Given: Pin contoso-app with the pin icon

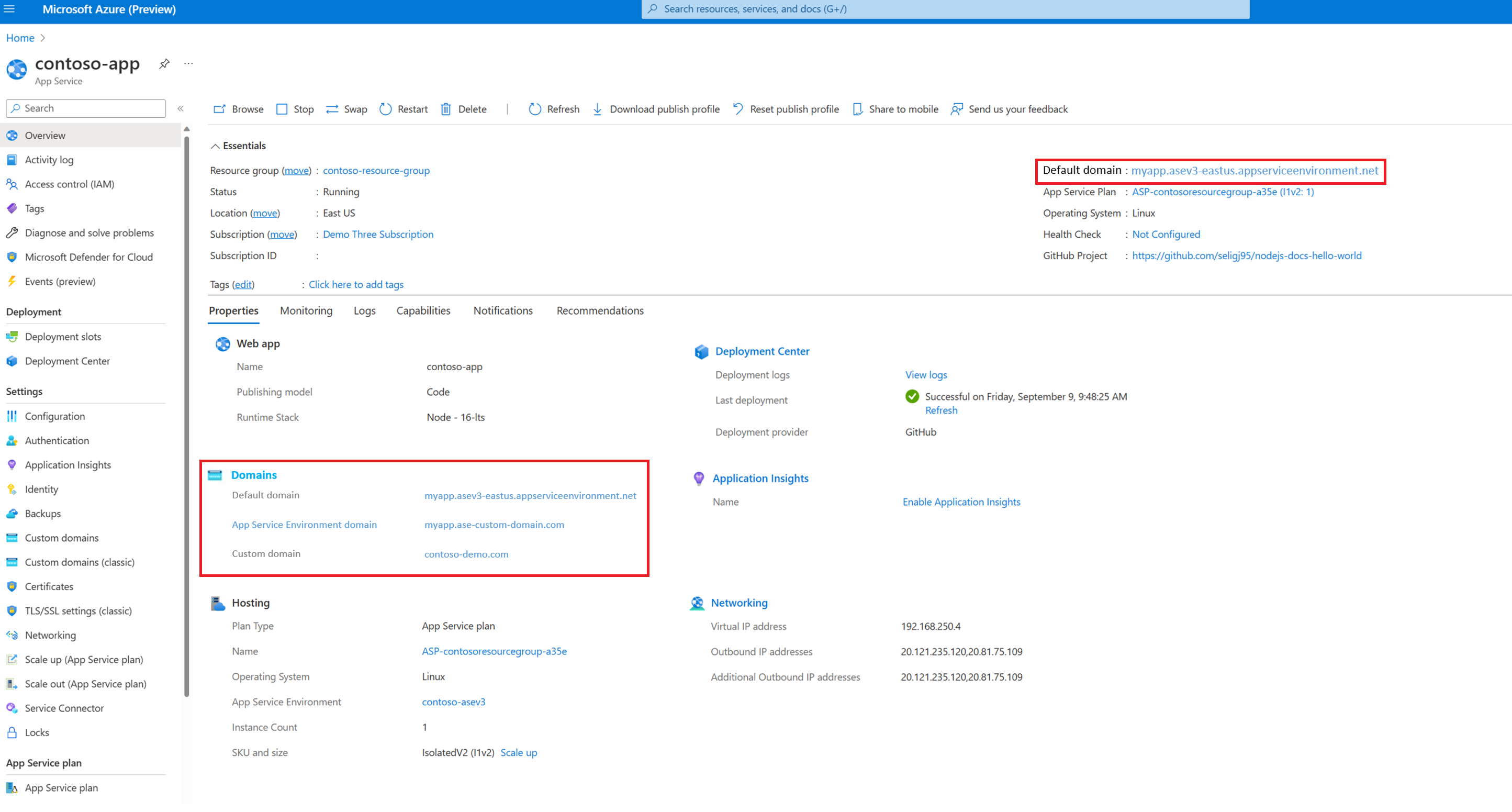Looking at the screenshot, I should coord(164,64).
